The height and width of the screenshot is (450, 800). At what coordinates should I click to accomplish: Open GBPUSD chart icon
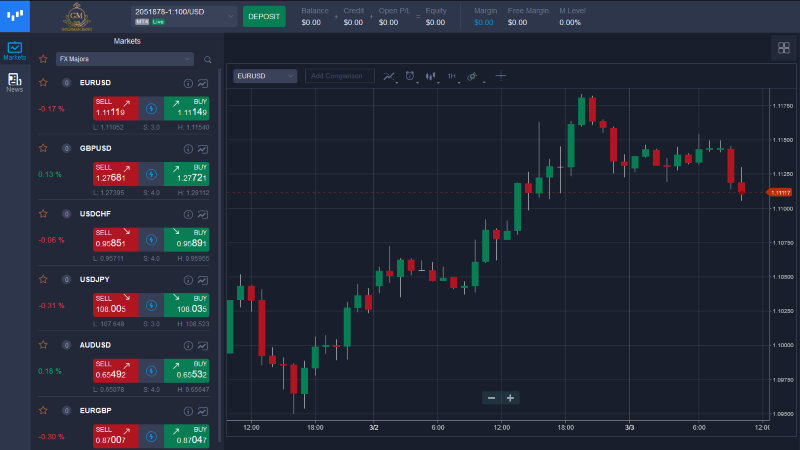(203, 148)
